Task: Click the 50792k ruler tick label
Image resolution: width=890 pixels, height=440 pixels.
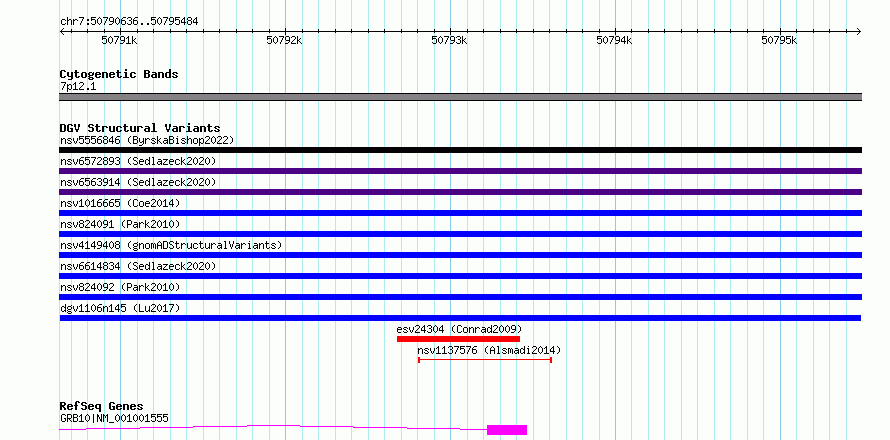Action: pos(284,40)
